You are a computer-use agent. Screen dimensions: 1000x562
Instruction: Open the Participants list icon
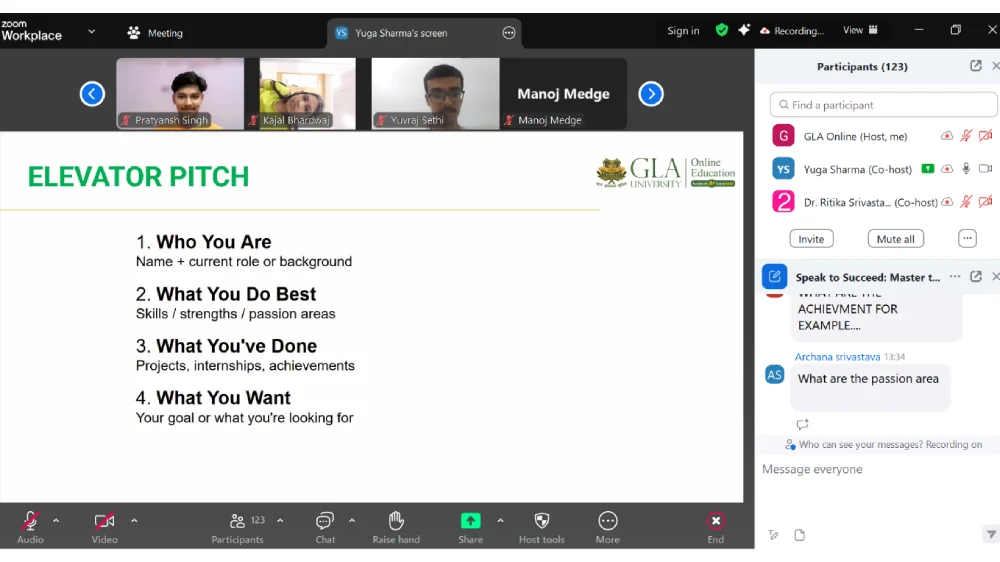238,521
